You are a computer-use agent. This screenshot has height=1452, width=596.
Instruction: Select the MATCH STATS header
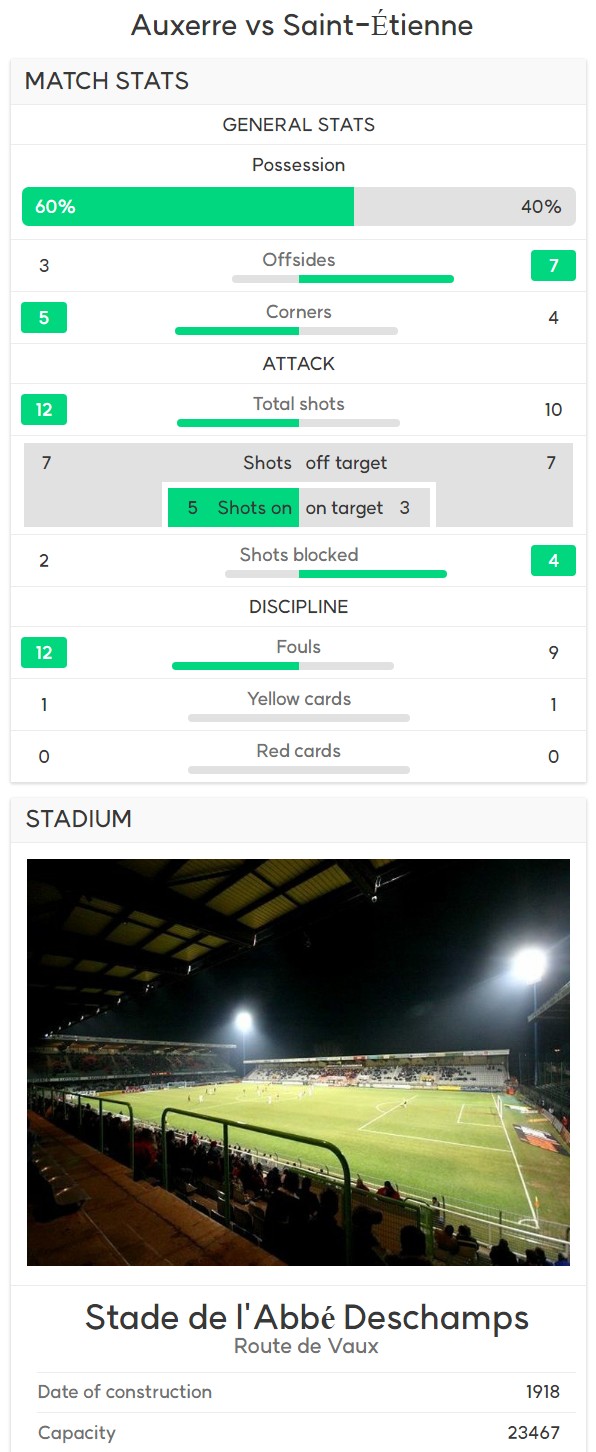pyautogui.click(x=298, y=81)
